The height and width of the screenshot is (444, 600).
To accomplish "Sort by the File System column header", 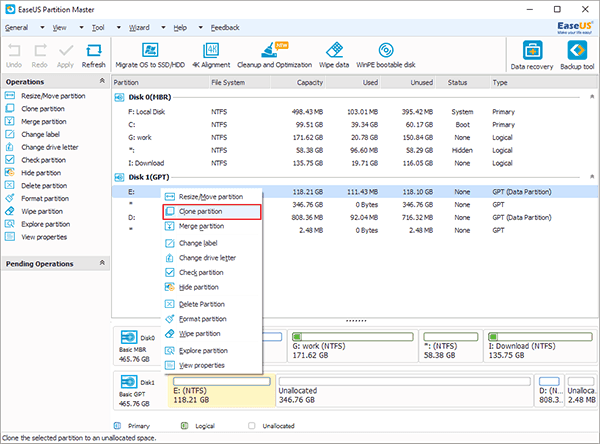I will click(240, 82).
